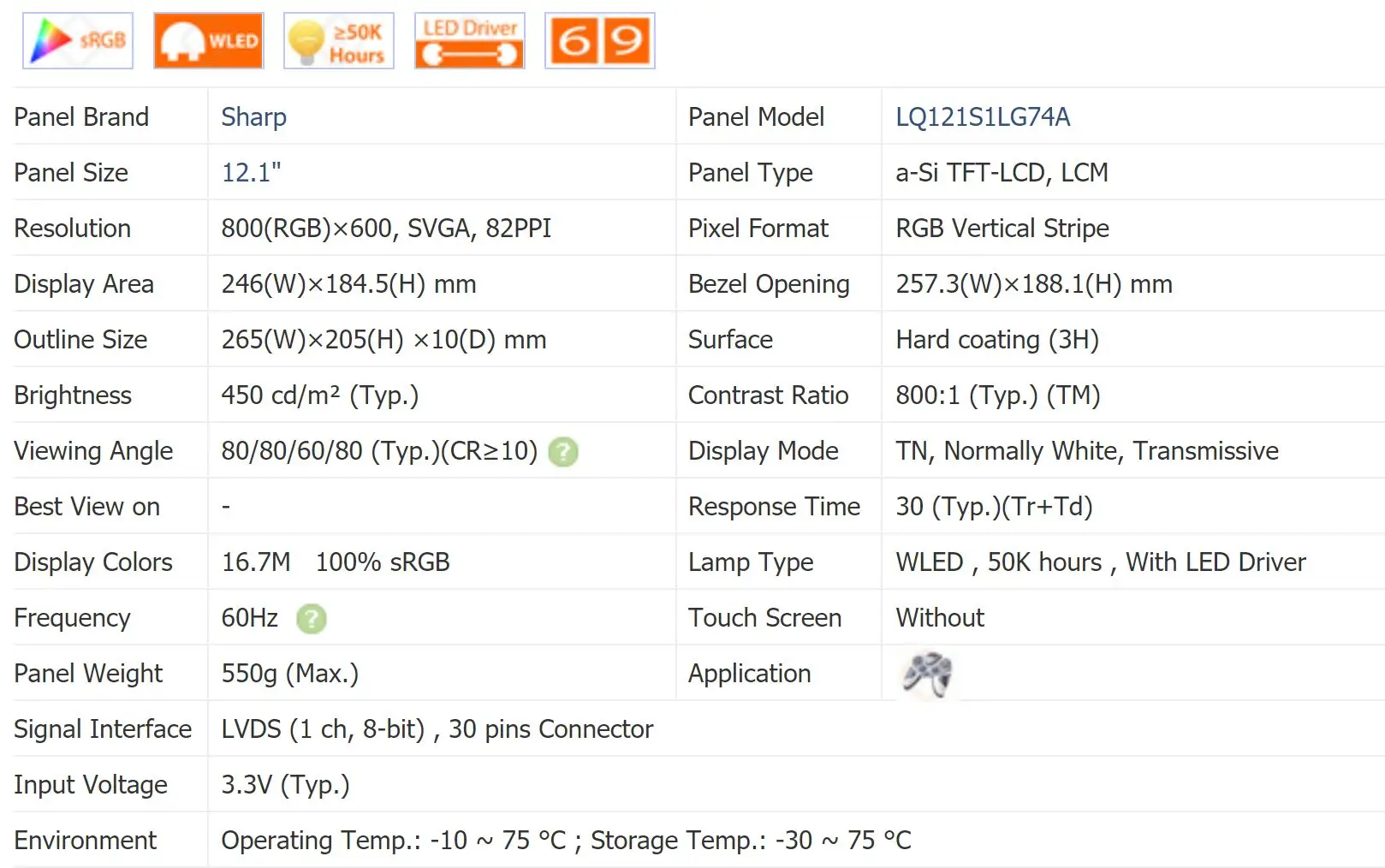The height and width of the screenshot is (868, 1385).
Task: Select the resolution value 800(RGB)×600, SVGA, 82PPI
Action: [386, 229]
